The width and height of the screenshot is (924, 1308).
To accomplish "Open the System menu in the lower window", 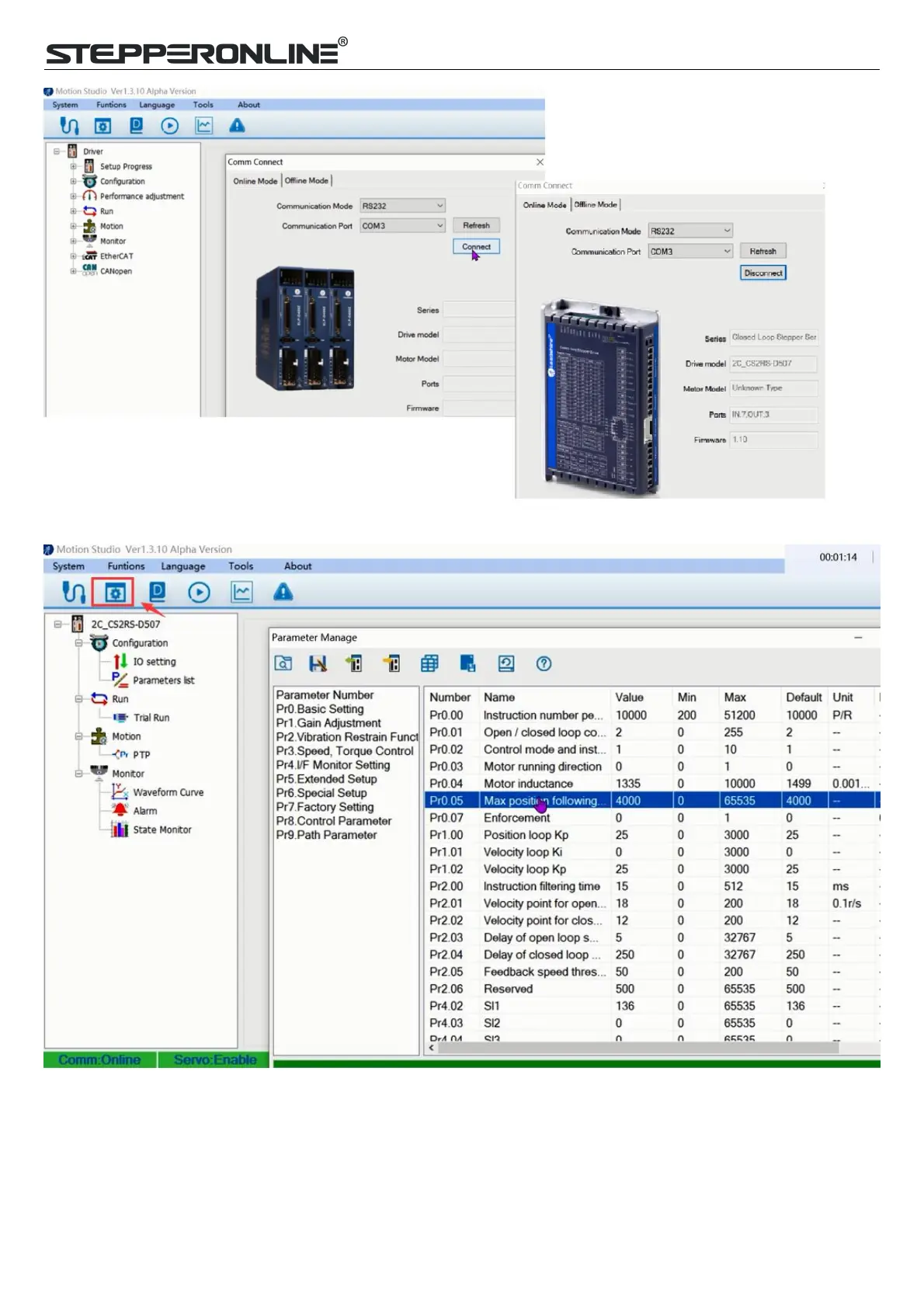I will 68,566.
